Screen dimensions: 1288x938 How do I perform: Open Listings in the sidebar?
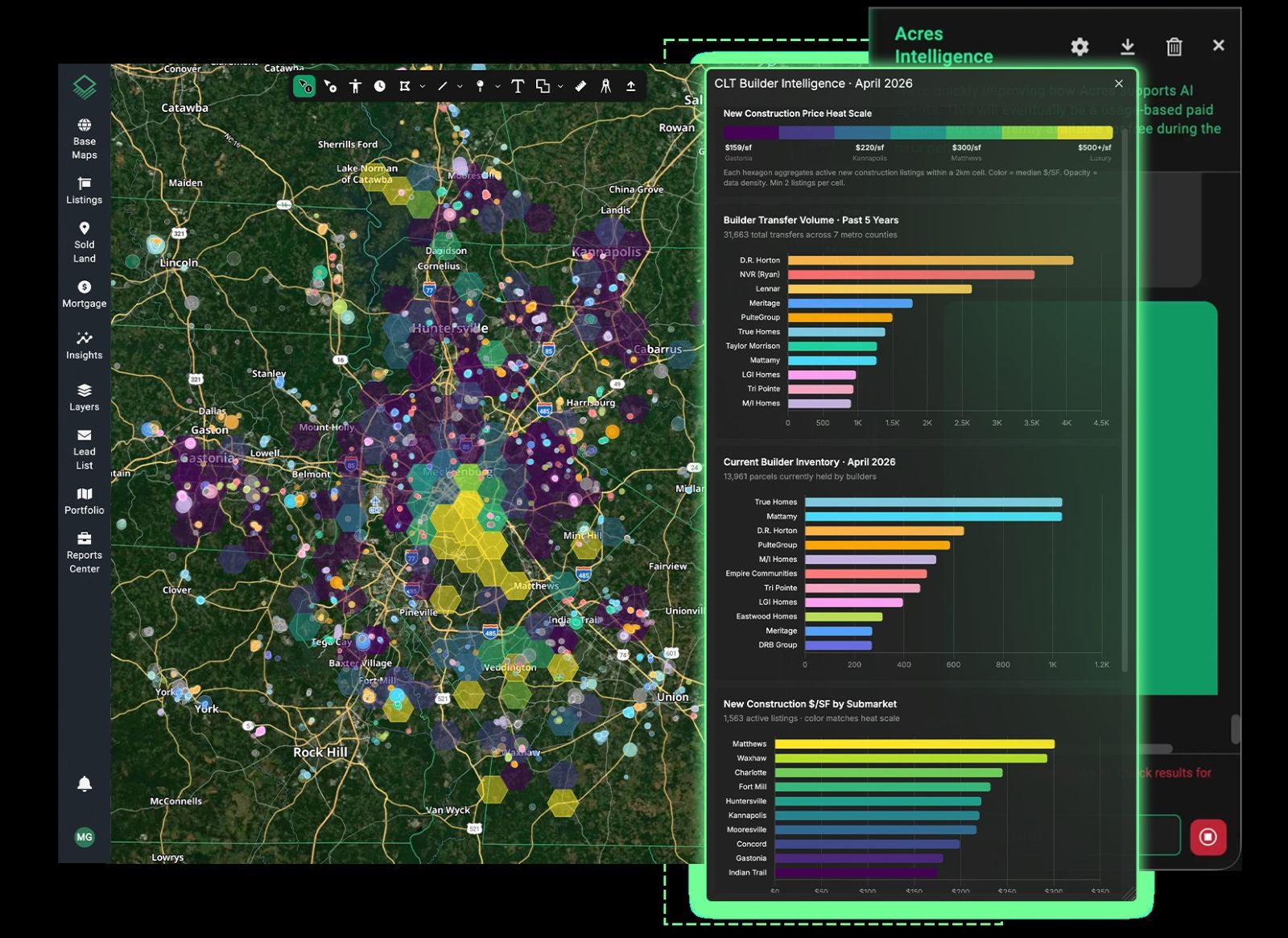(85, 191)
